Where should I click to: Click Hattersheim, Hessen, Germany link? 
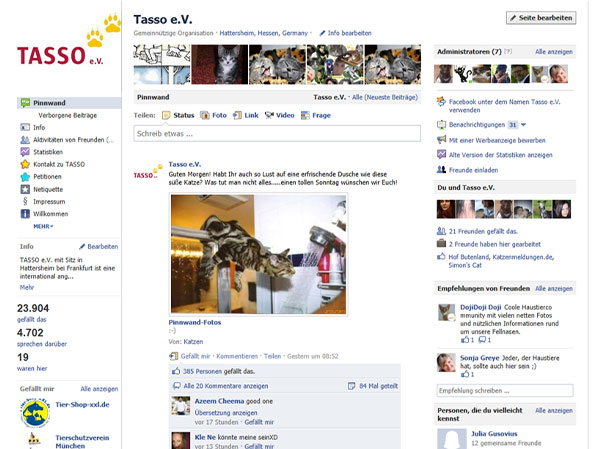[264, 33]
